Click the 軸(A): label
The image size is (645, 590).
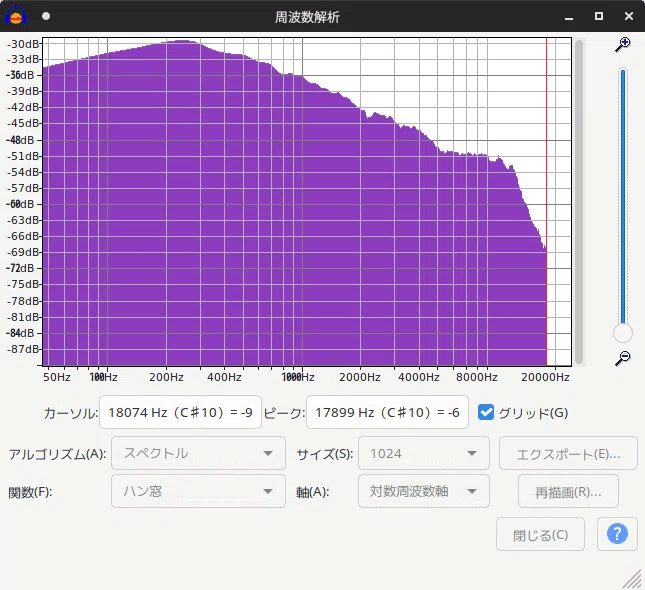(x=313, y=492)
